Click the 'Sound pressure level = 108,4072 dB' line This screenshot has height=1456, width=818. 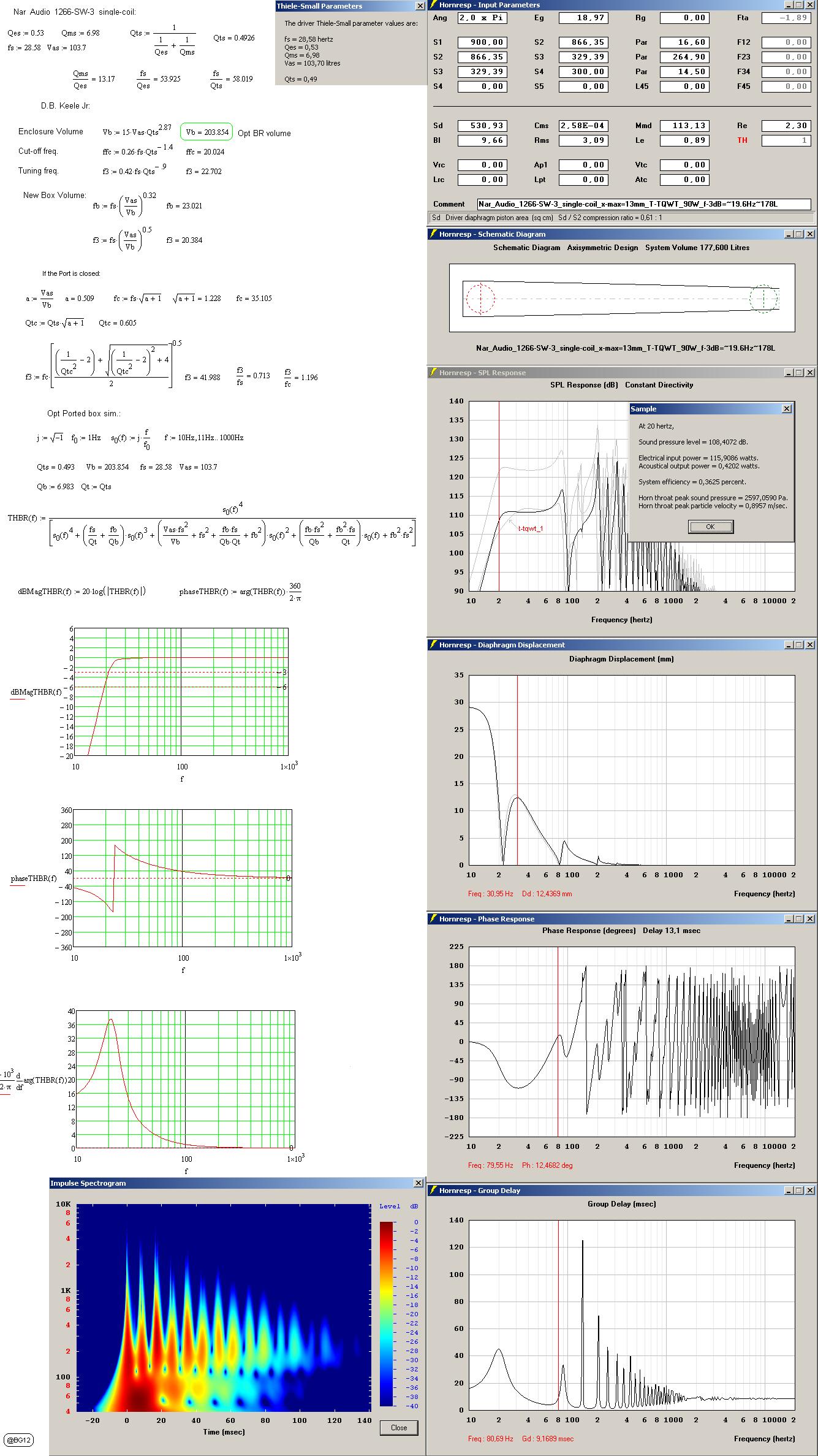point(693,442)
